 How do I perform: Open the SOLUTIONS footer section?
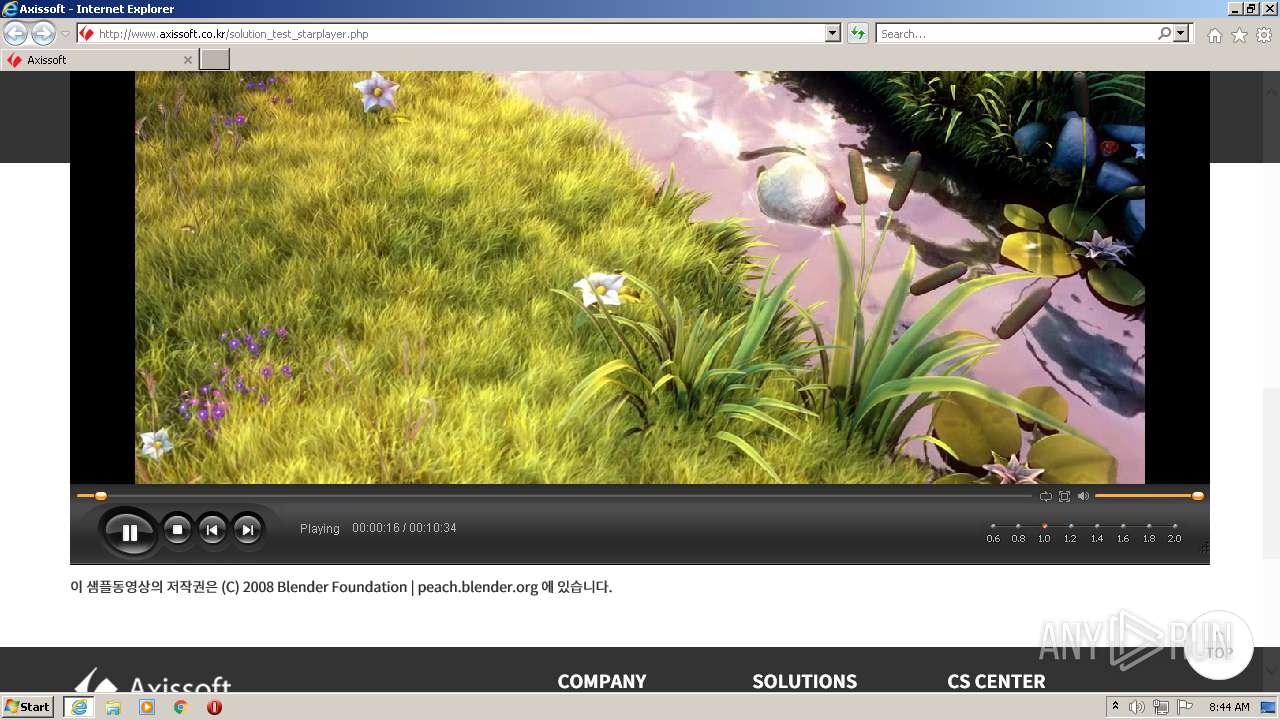tap(805, 681)
